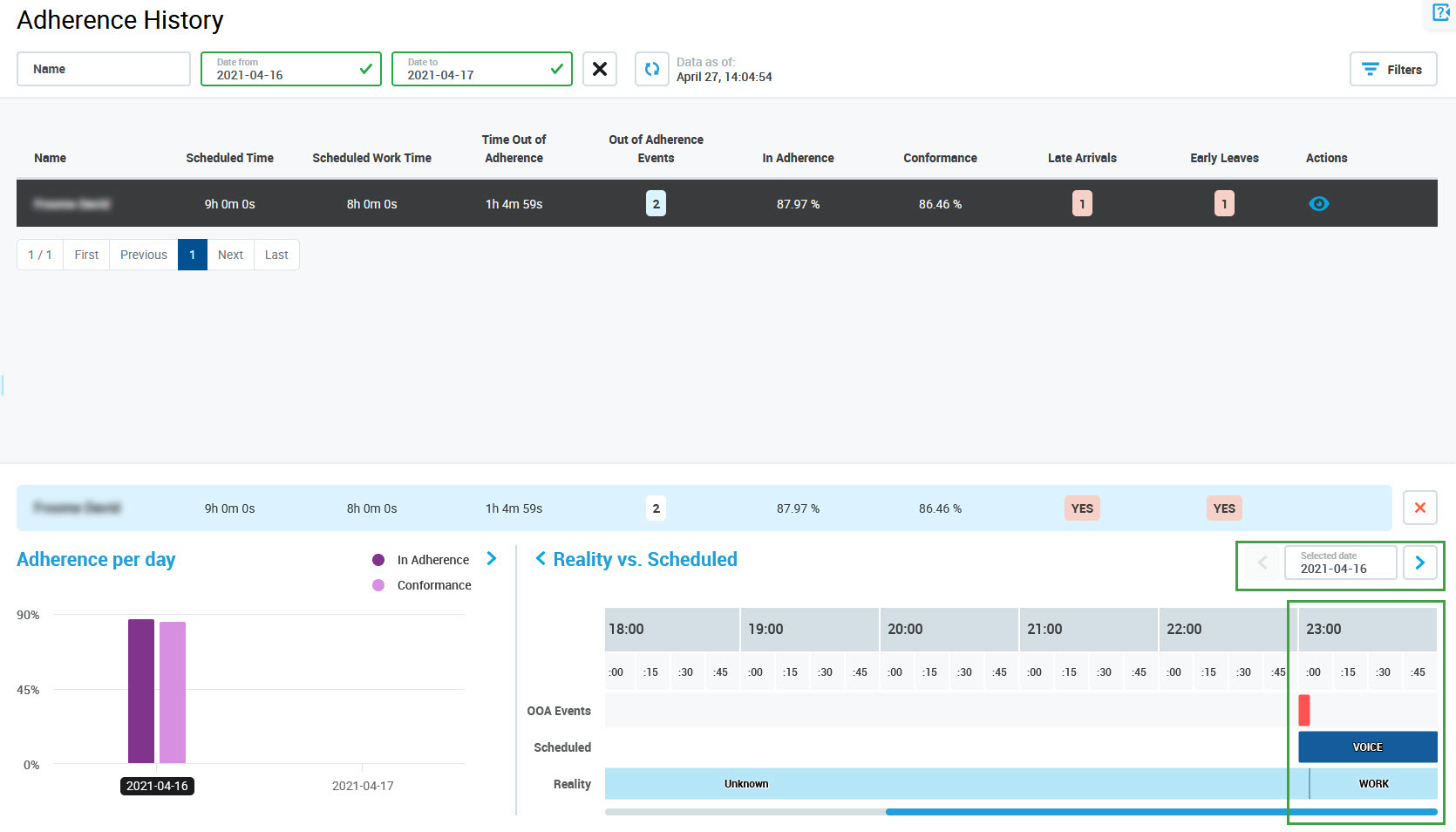Select the scheduled VOICE block

pos(1367,747)
